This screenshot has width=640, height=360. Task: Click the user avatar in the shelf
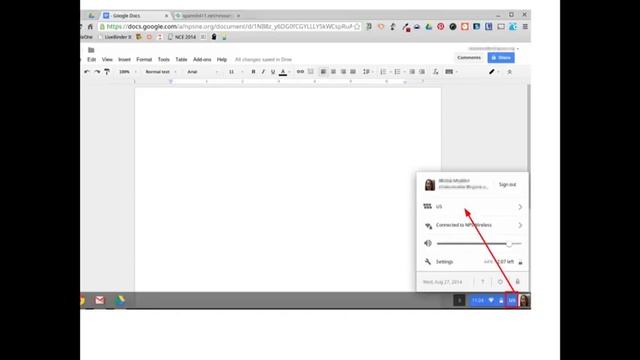click(524, 301)
